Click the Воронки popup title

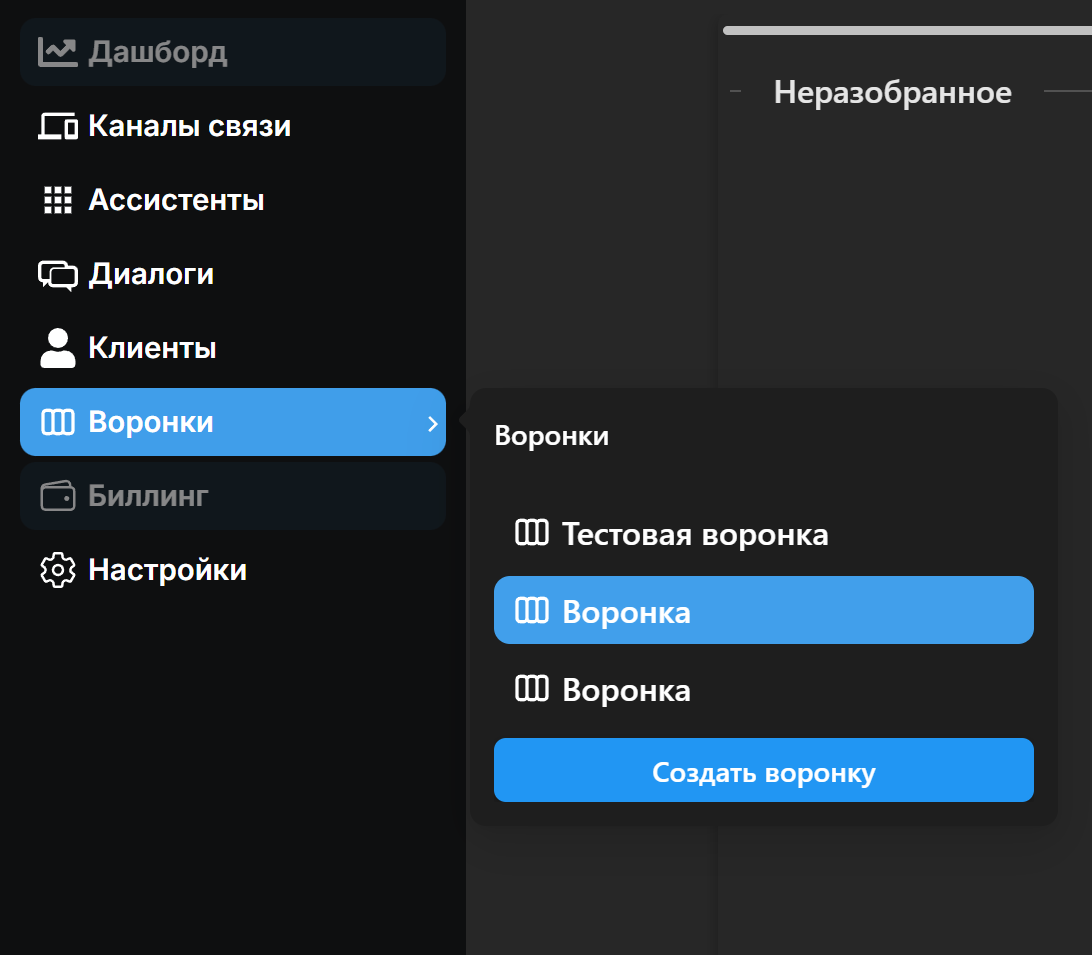pos(551,436)
